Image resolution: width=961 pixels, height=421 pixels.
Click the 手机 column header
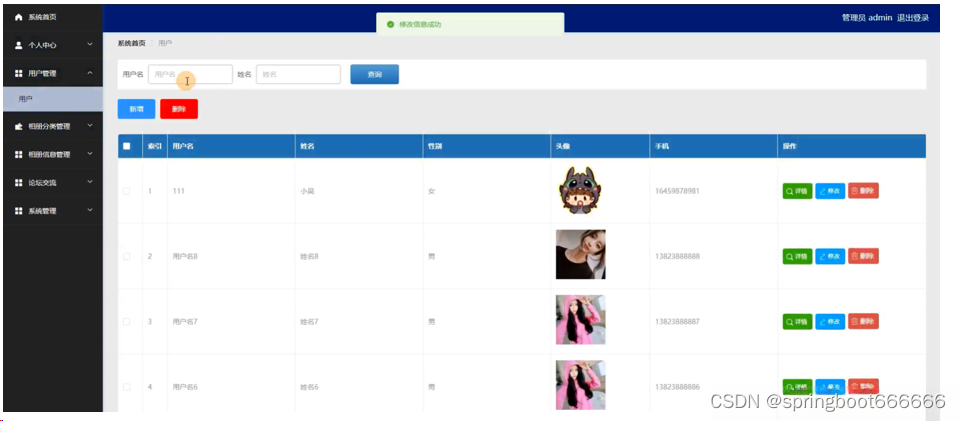pyautogui.click(x=662, y=146)
